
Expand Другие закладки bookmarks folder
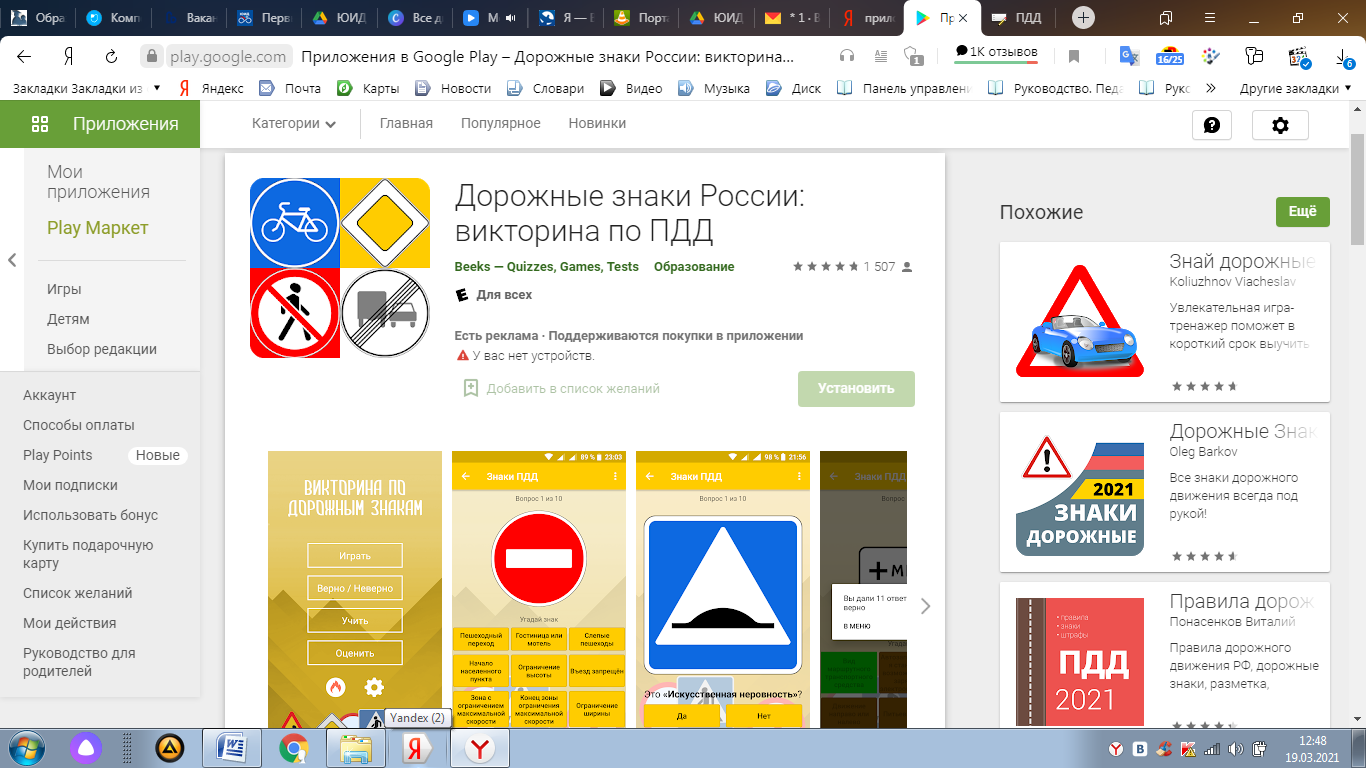[x=1295, y=88]
